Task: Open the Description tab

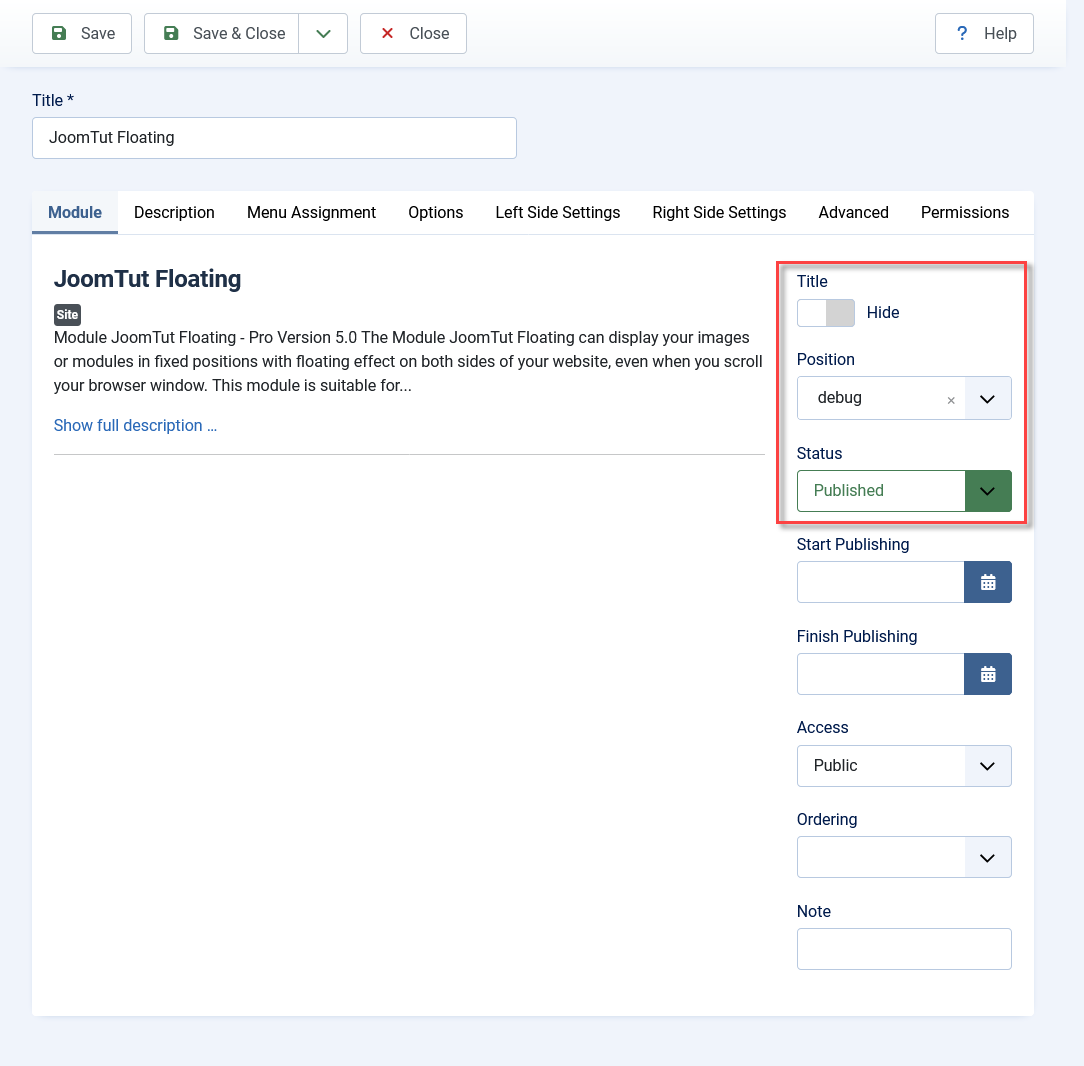Action: click(174, 212)
